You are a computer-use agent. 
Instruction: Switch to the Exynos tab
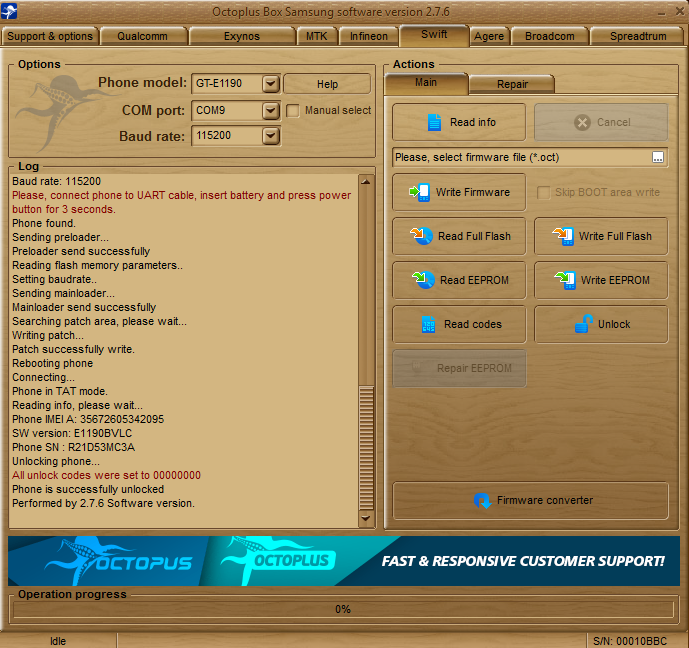tap(242, 36)
